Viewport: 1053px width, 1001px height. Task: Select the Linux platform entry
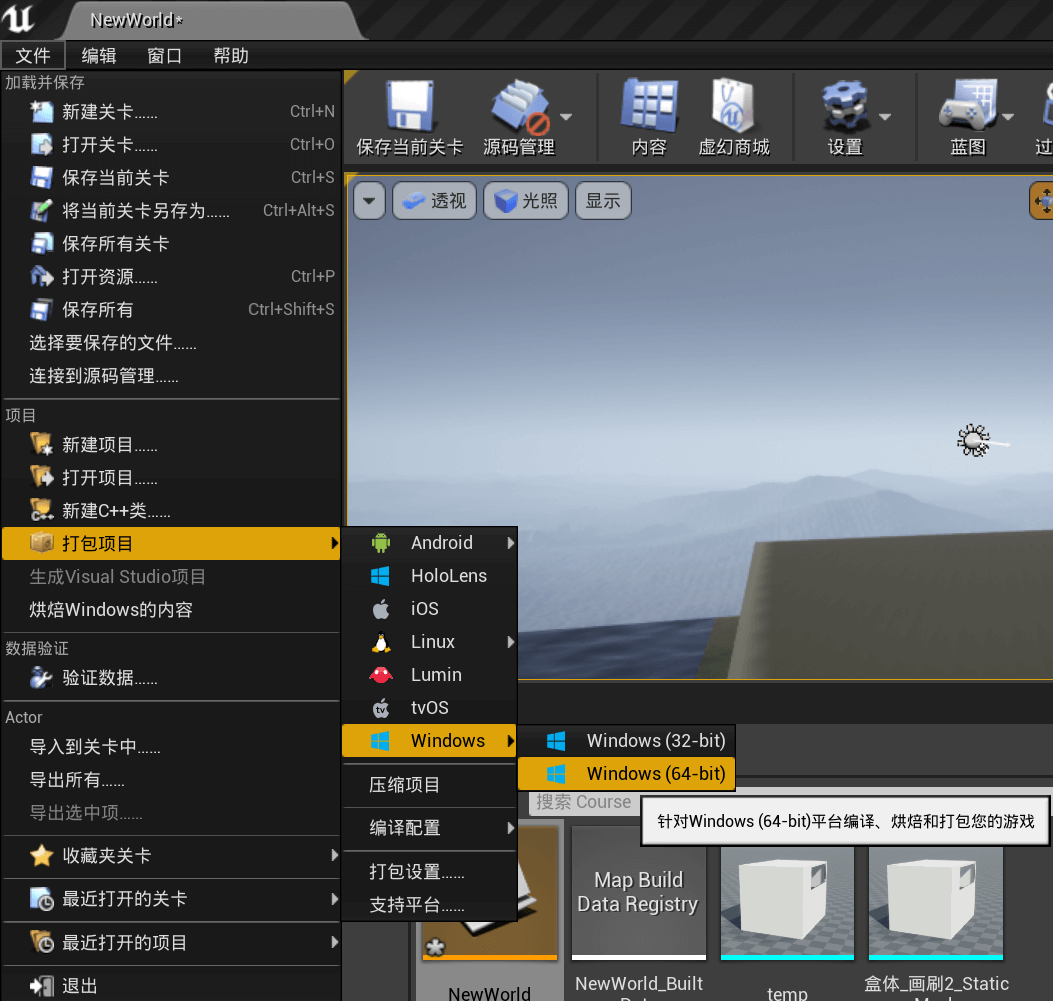click(429, 641)
